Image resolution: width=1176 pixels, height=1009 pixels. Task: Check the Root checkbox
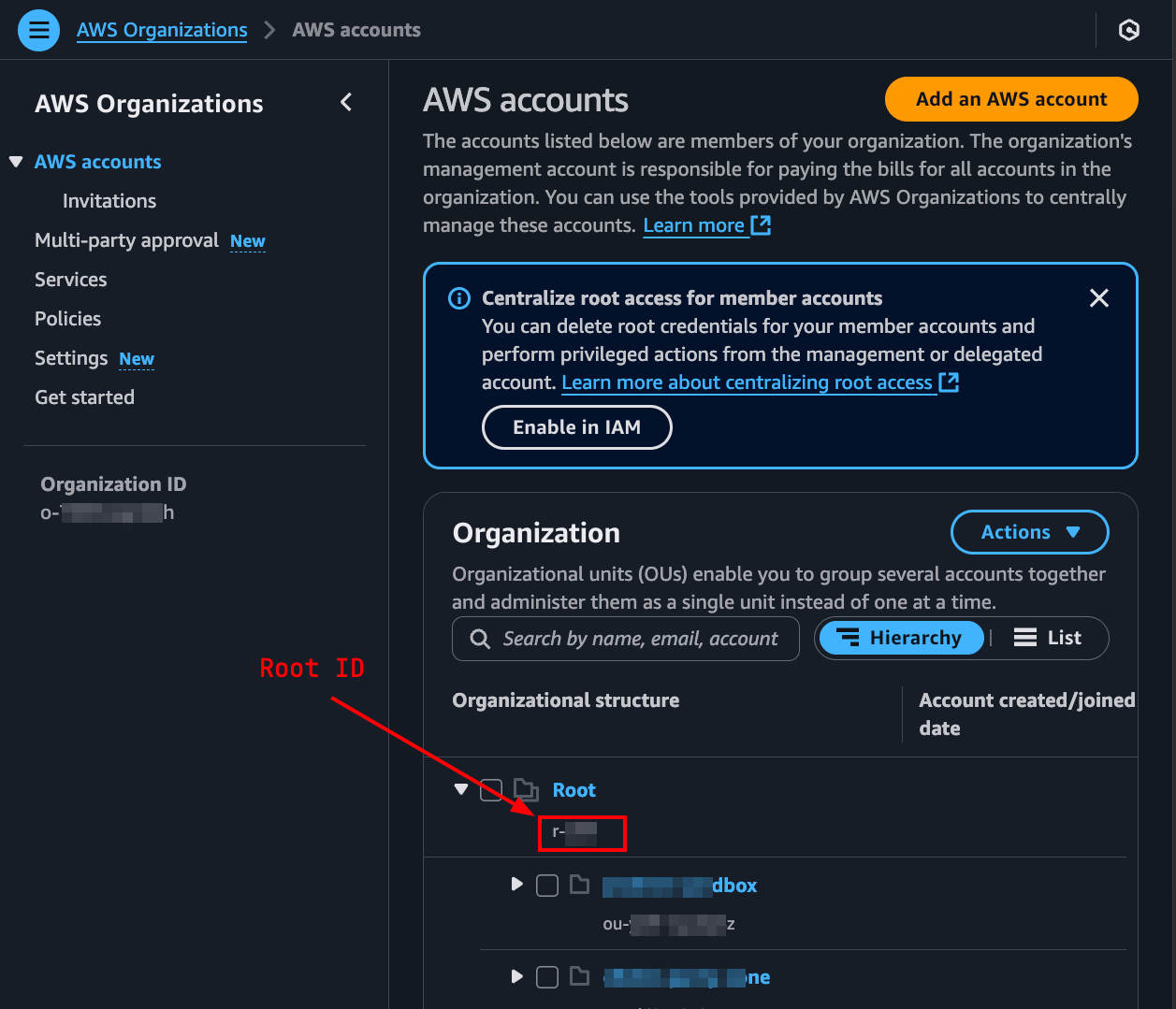(491, 790)
